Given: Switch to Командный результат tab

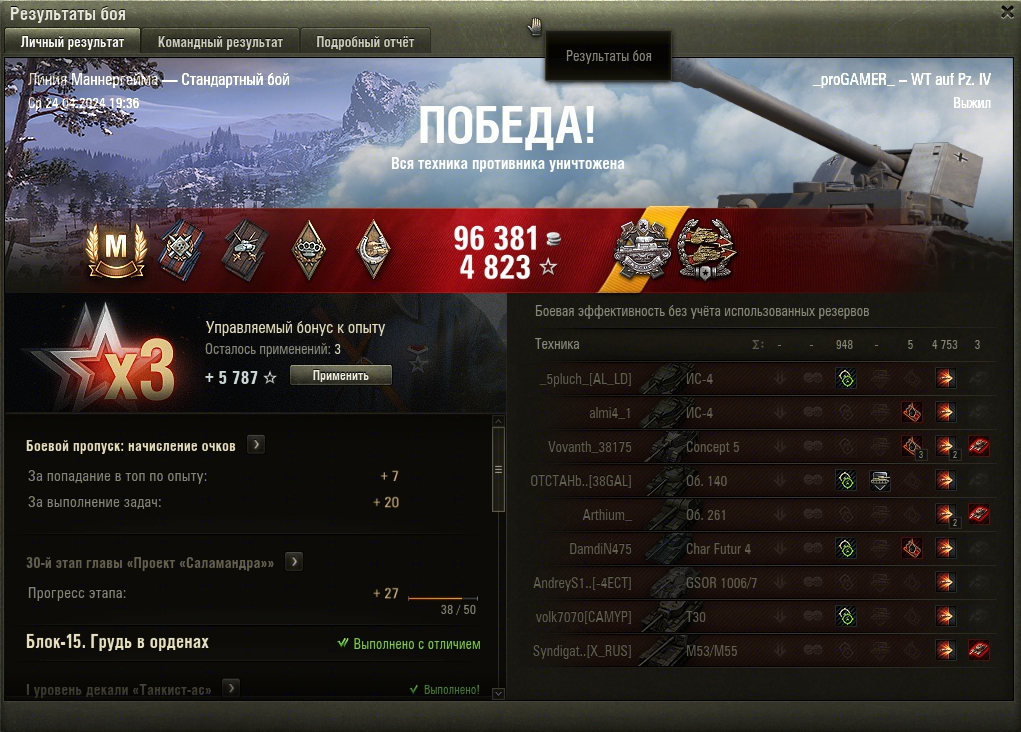Looking at the screenshot, I should pos(220,42).
